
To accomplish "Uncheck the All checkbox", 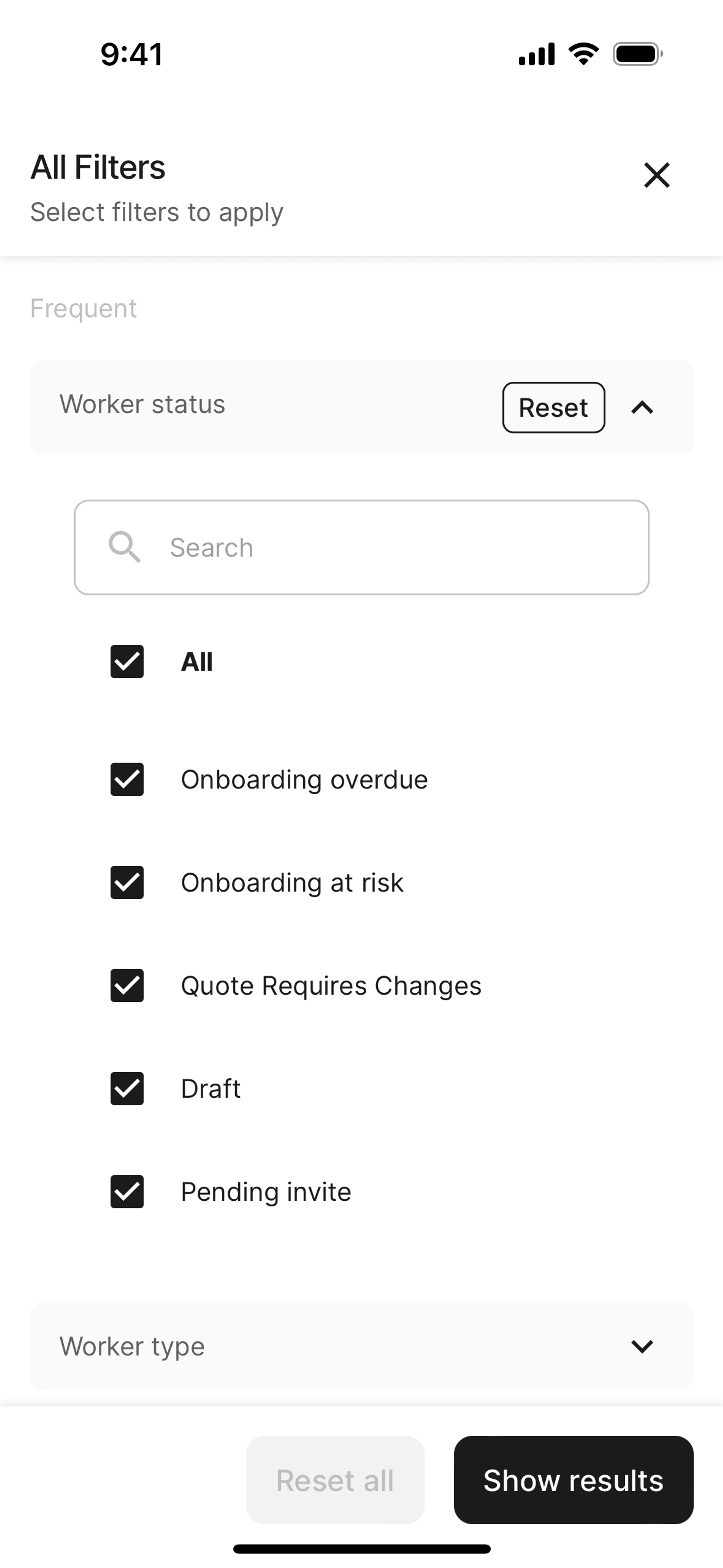I will click(x=127, y=662).
